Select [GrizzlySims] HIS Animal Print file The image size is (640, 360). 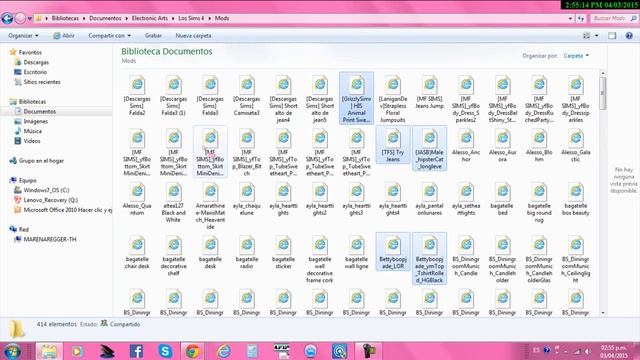point(356,98)
